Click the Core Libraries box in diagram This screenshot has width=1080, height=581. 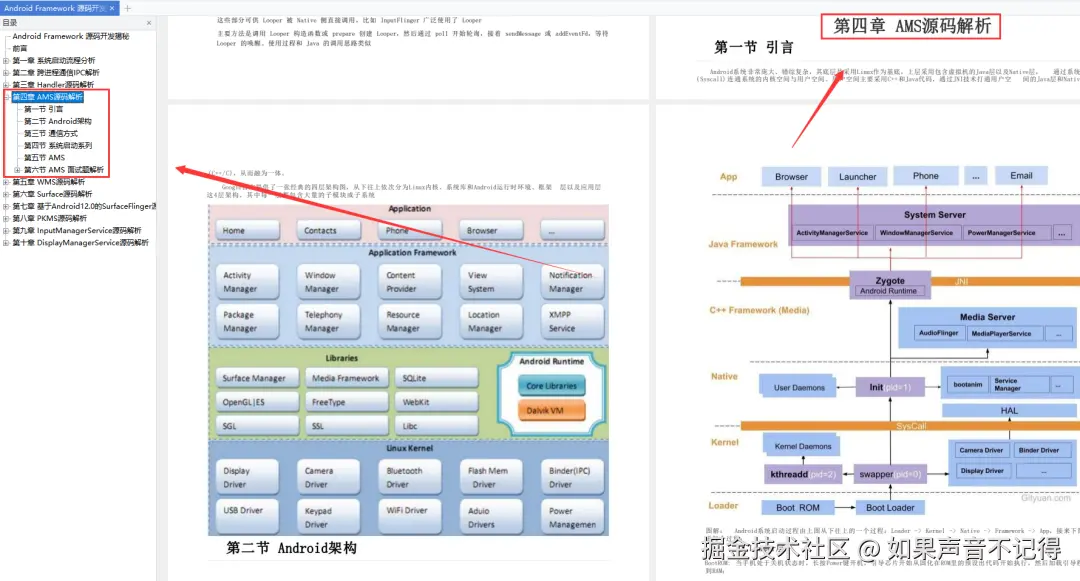click(551, 385)
